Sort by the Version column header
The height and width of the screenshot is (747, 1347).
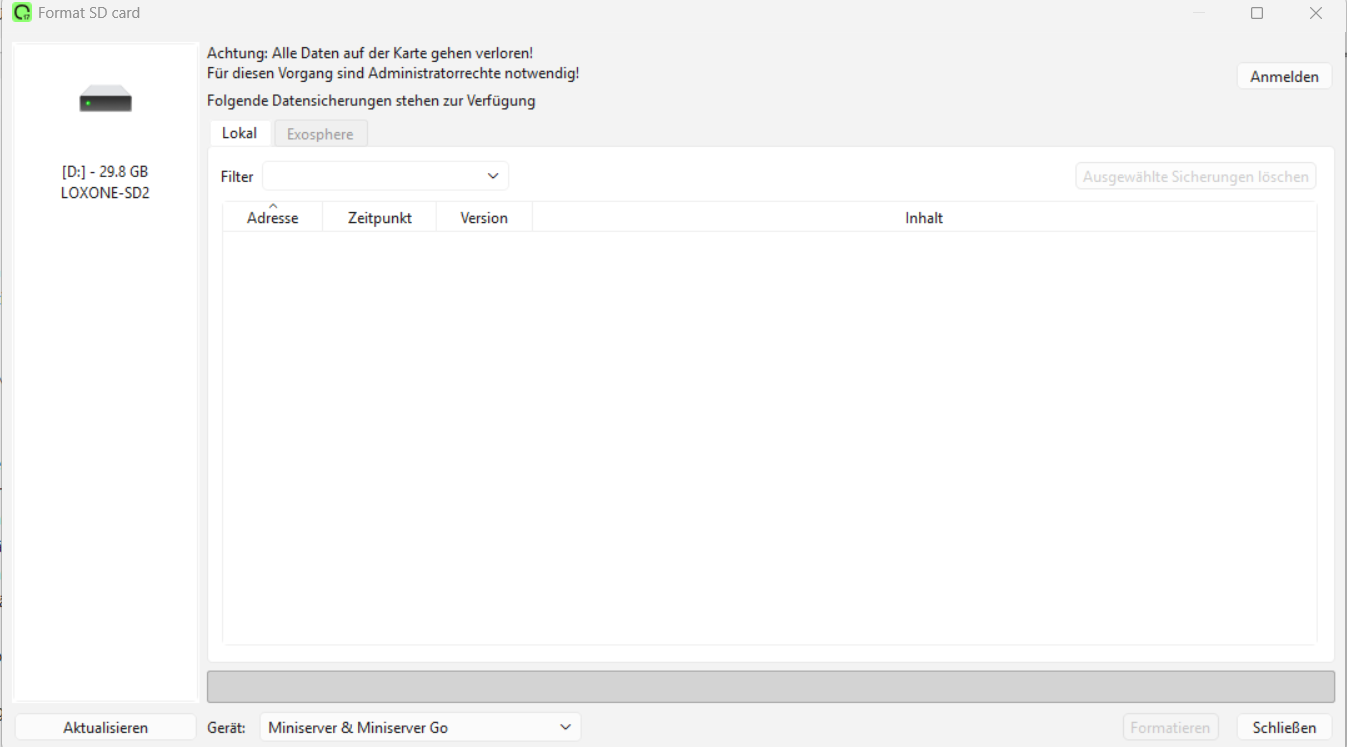tap(484, 217)
